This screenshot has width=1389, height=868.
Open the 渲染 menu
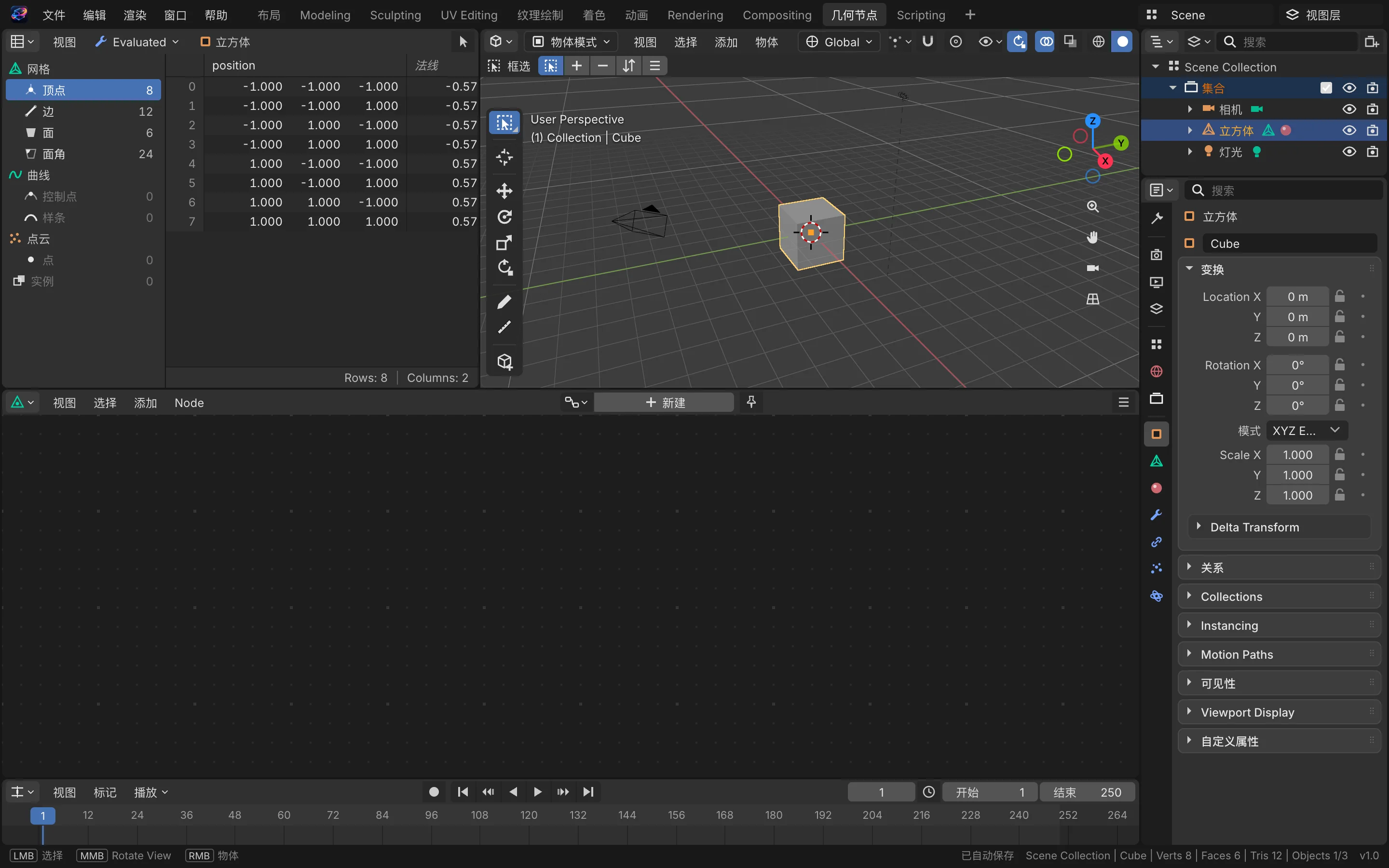[135, 15]
